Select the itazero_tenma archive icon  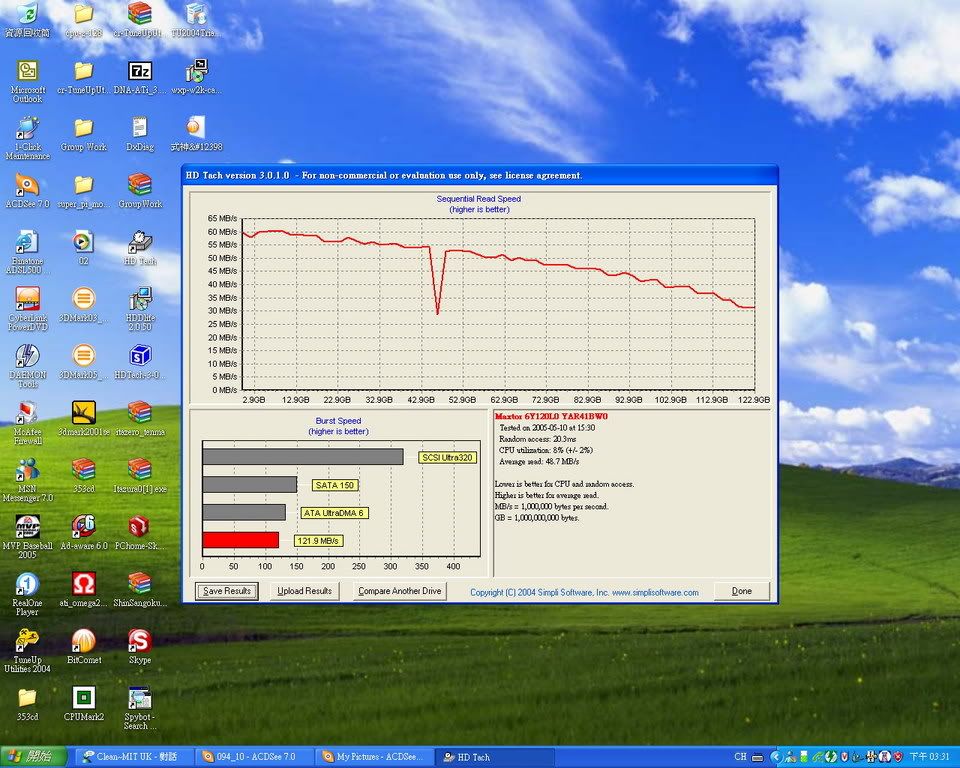coord(140,419)
